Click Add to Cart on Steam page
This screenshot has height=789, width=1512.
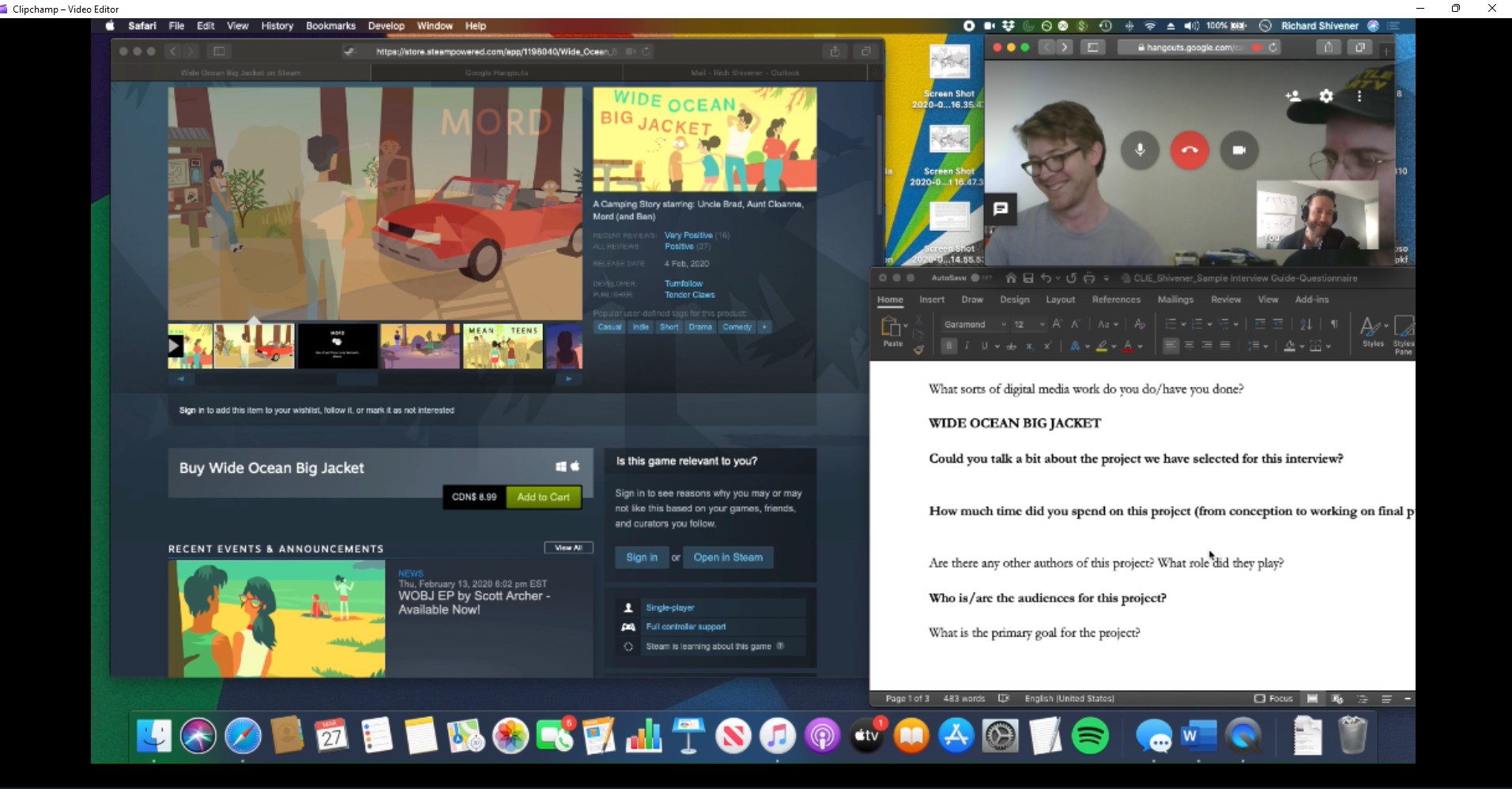(x=544, y=497)
